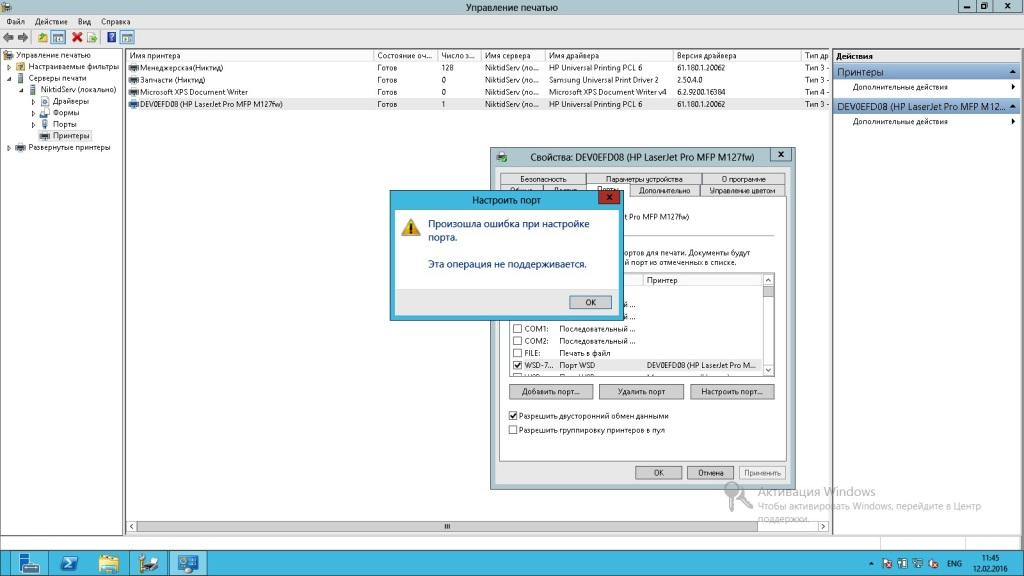1024x576 pixels.
Task: Click the red X Delete toolbar icon
Action: tap(77, 38)
